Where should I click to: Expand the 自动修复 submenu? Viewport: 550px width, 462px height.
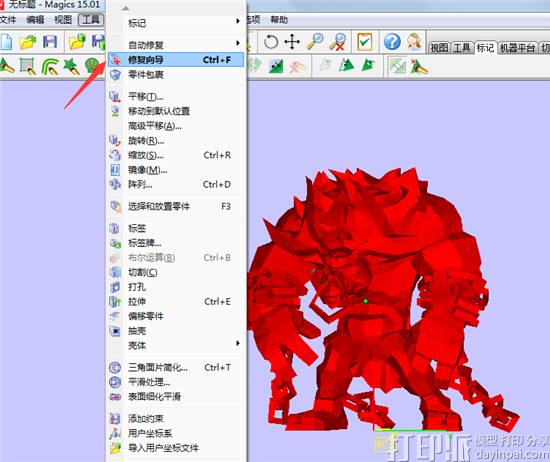175,45
